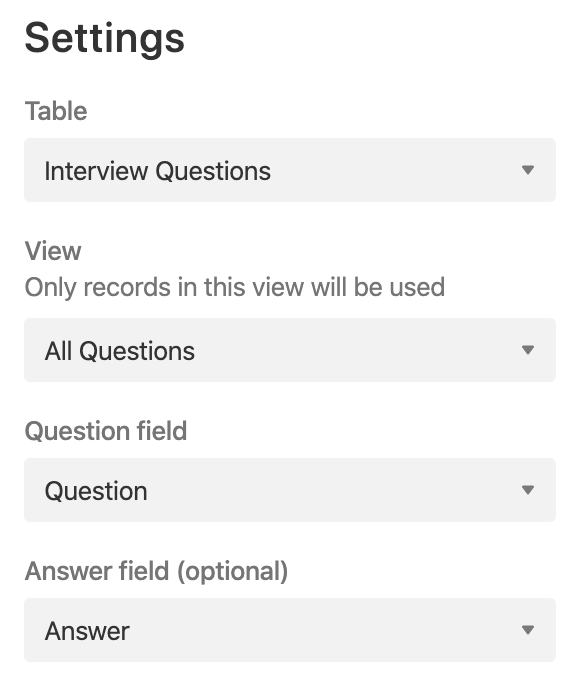Click the arrow icon in View selector
This screenshot has height=684, width=574.
tap(528, 350)
